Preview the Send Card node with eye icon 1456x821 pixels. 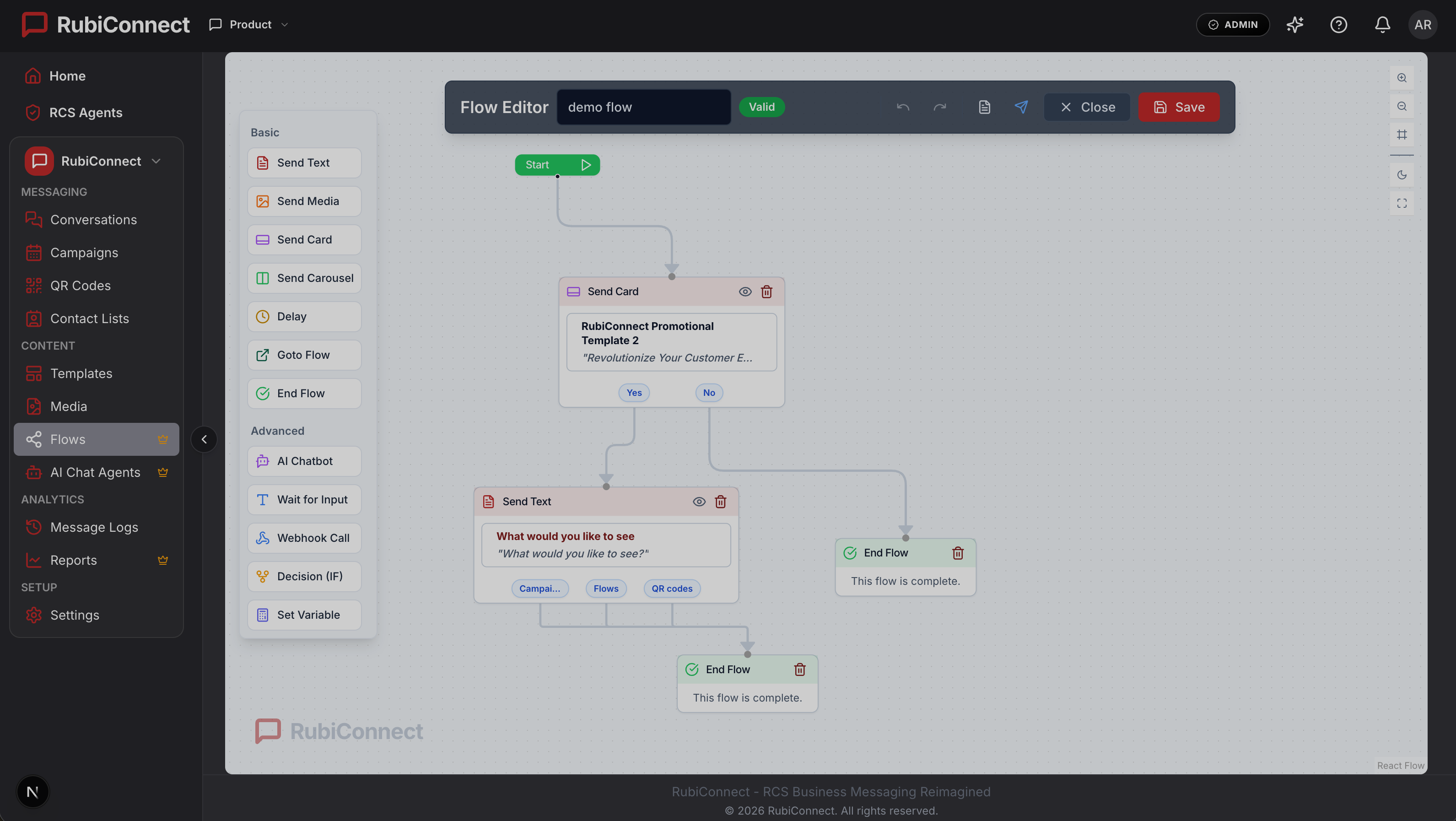(x=745, y=291)
